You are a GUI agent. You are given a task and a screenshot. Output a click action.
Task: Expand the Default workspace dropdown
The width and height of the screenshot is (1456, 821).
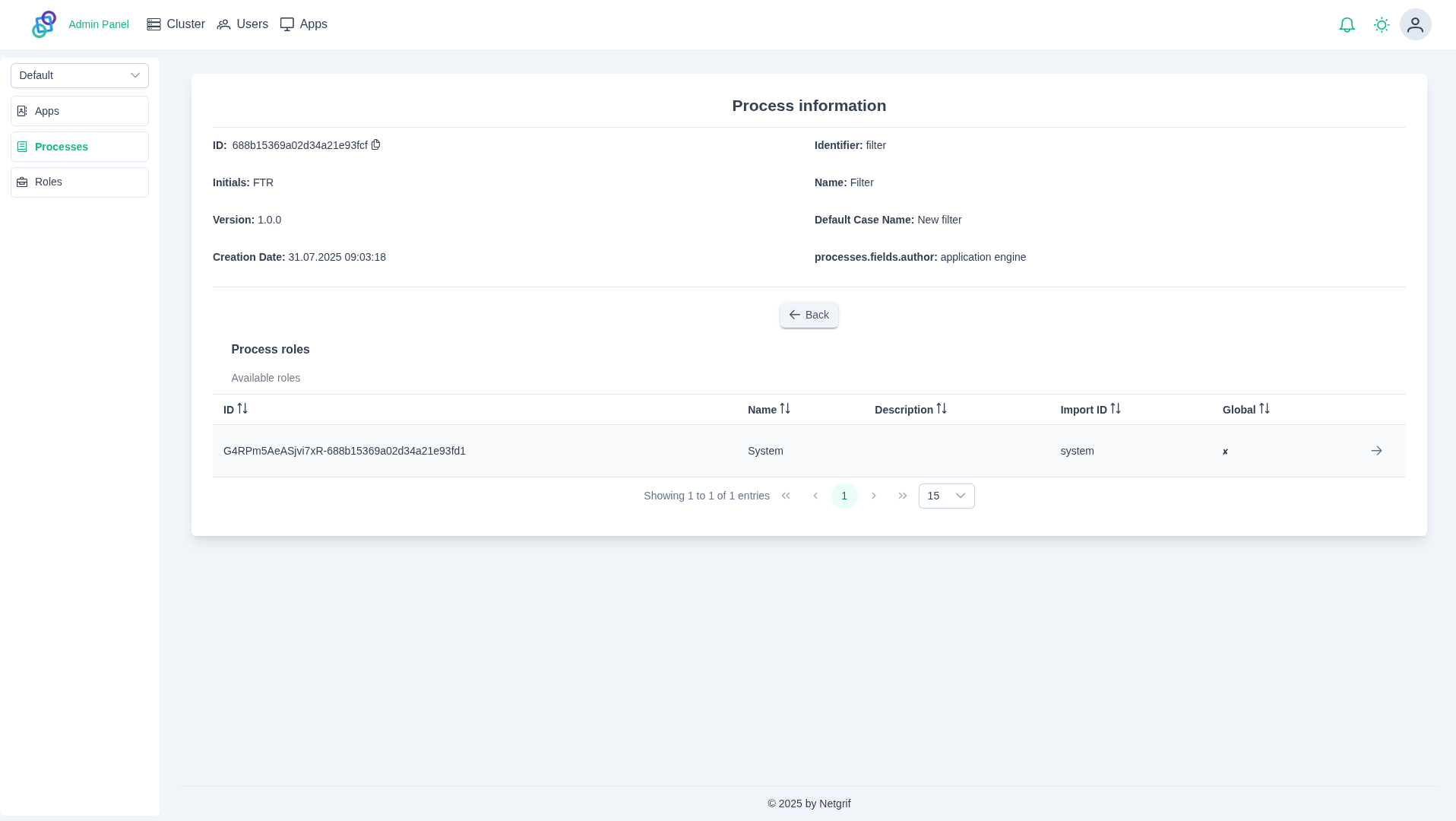coord(80,75)
